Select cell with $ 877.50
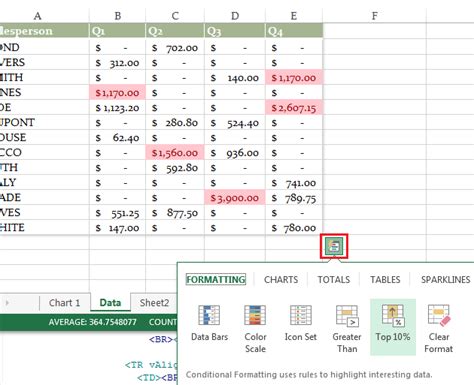474x385 pixels. (175, 213)
